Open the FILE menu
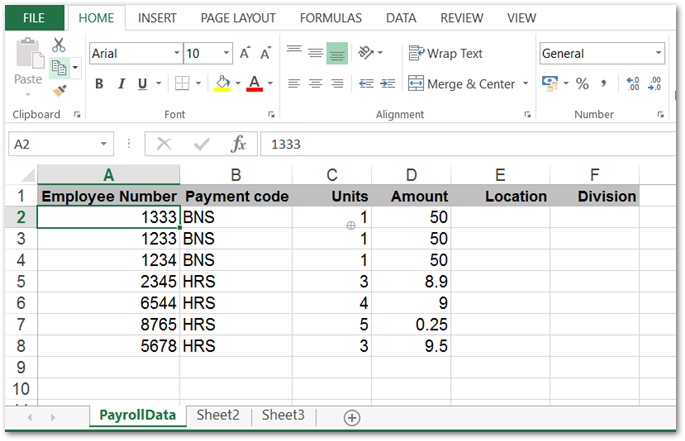Screen dimensions: 685x441 click(x=35, y=18)
